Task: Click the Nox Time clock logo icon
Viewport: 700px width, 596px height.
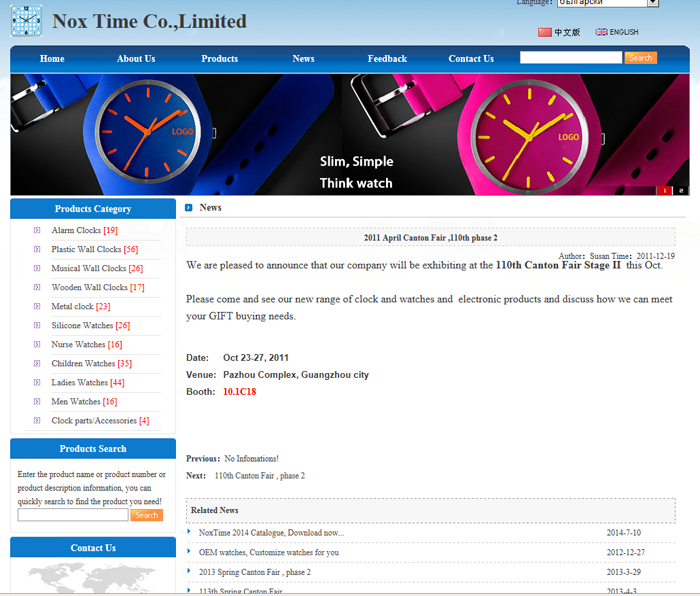Action: (x=26, y=21)
